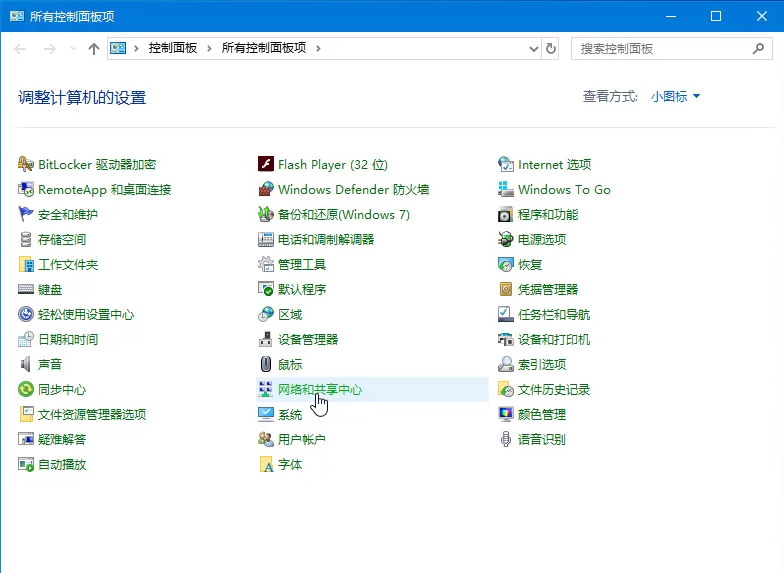Click the title bar control panel icon
The image size is (784, 573).
click(x=16, y=16)
